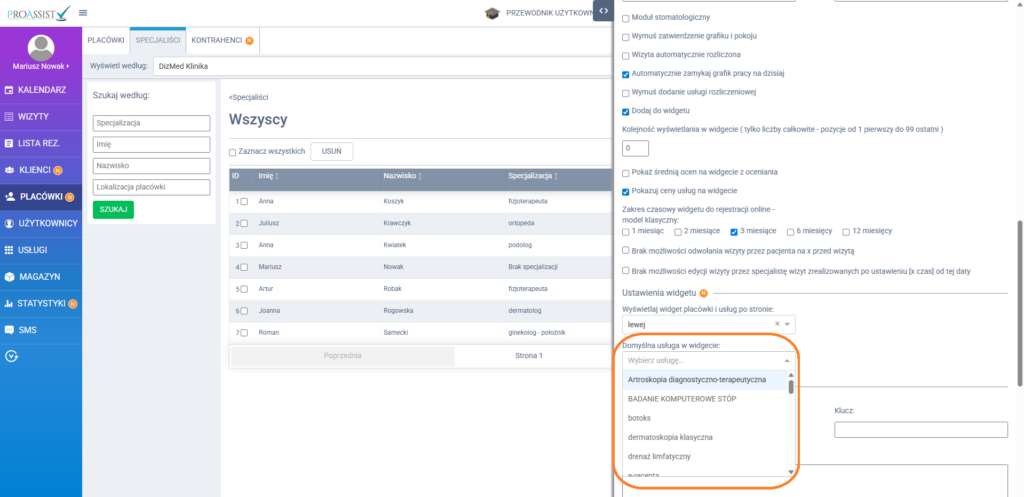Expand the Mariusz Nowak user menu
1024x497 pixels.
[41, 66]
